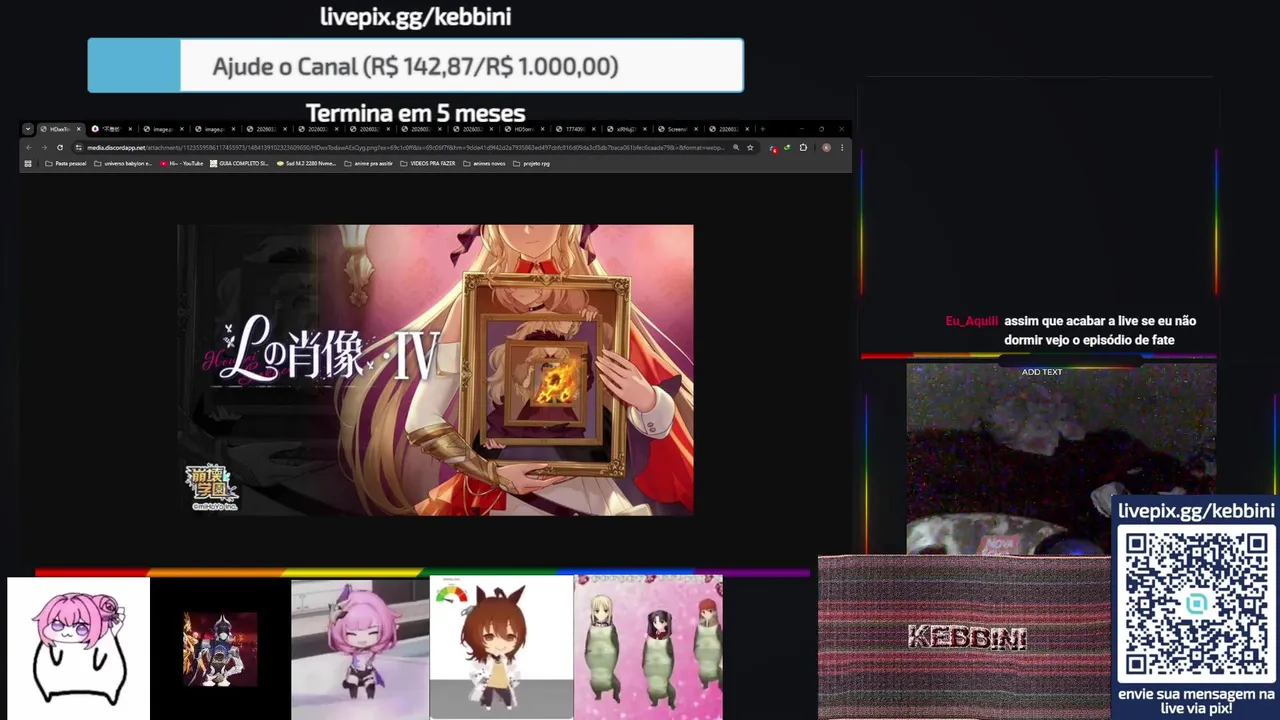Screen dimensions: 1280x720
Task: Close the 177409 tab
Action: click(x=594, y=129)
